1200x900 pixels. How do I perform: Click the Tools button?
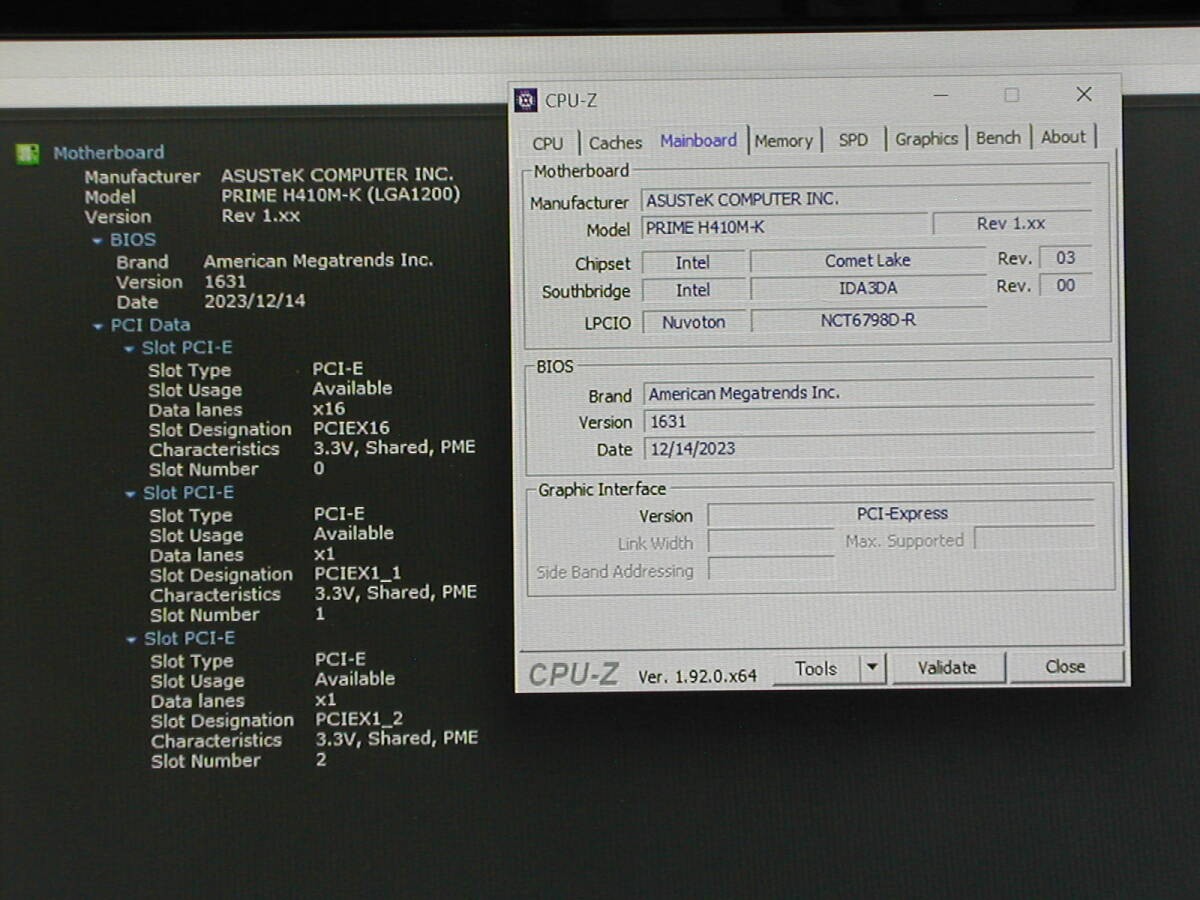(x=816, y=669)
